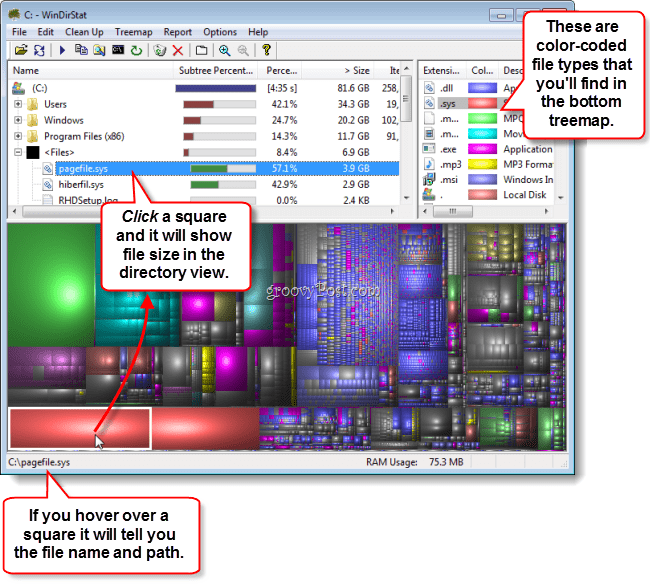650x585 pixels.
Task: Click the Users folder icon
Action: coord(33,104)
